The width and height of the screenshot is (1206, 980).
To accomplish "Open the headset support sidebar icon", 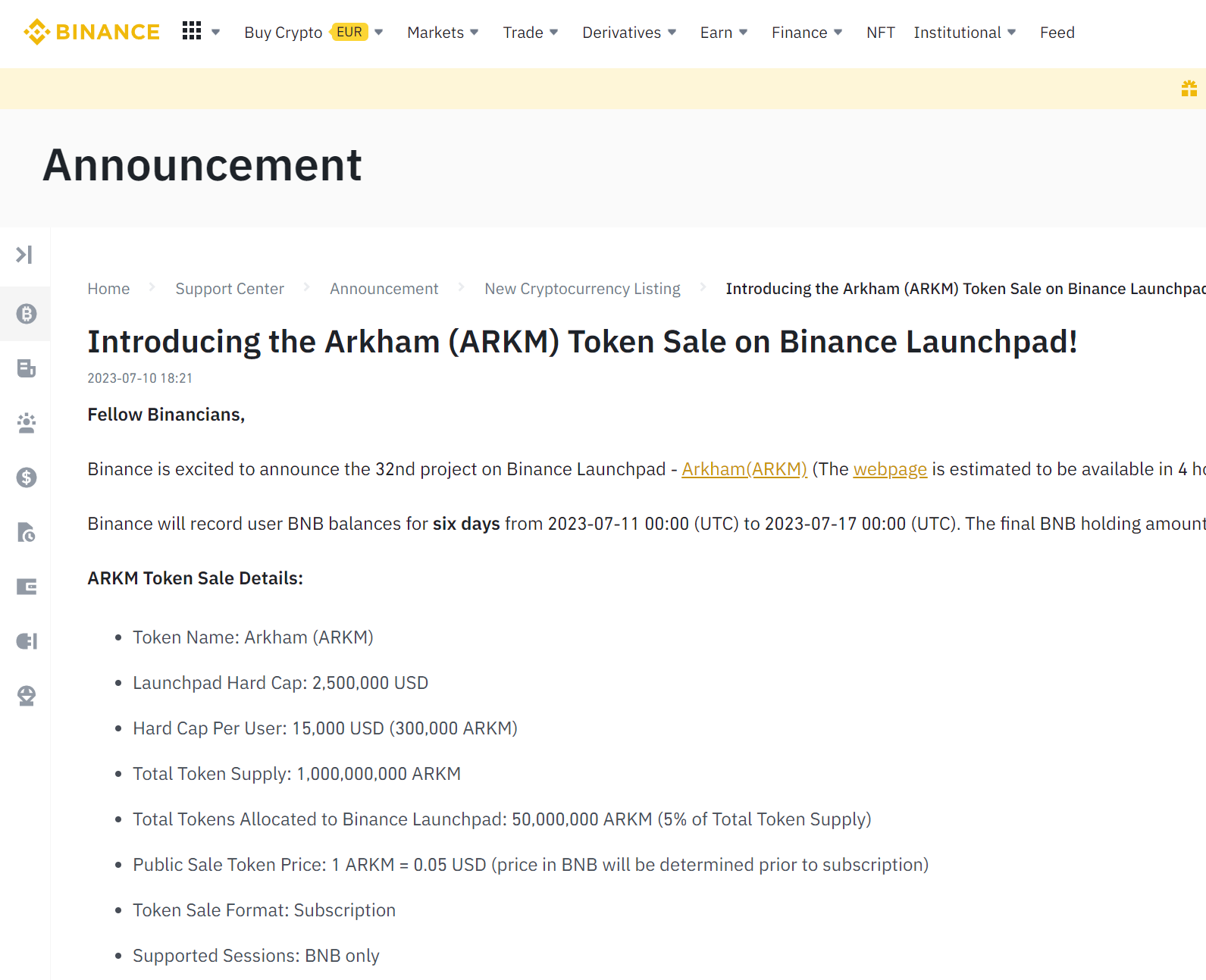I will pos(27,696).
